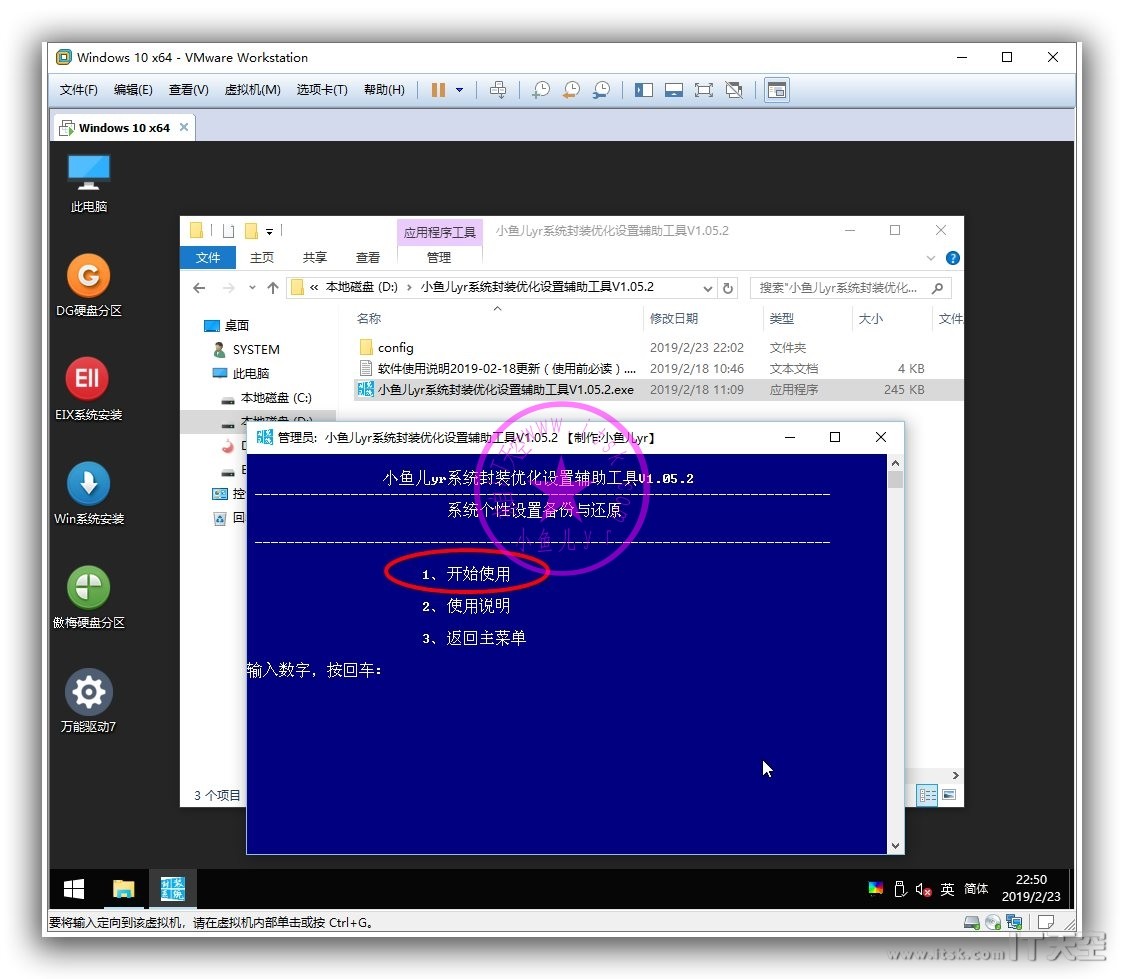Viewport: 1124px width, 979px height.
Task: Revert virtual machine to previous snapshot
Action: 571,90
